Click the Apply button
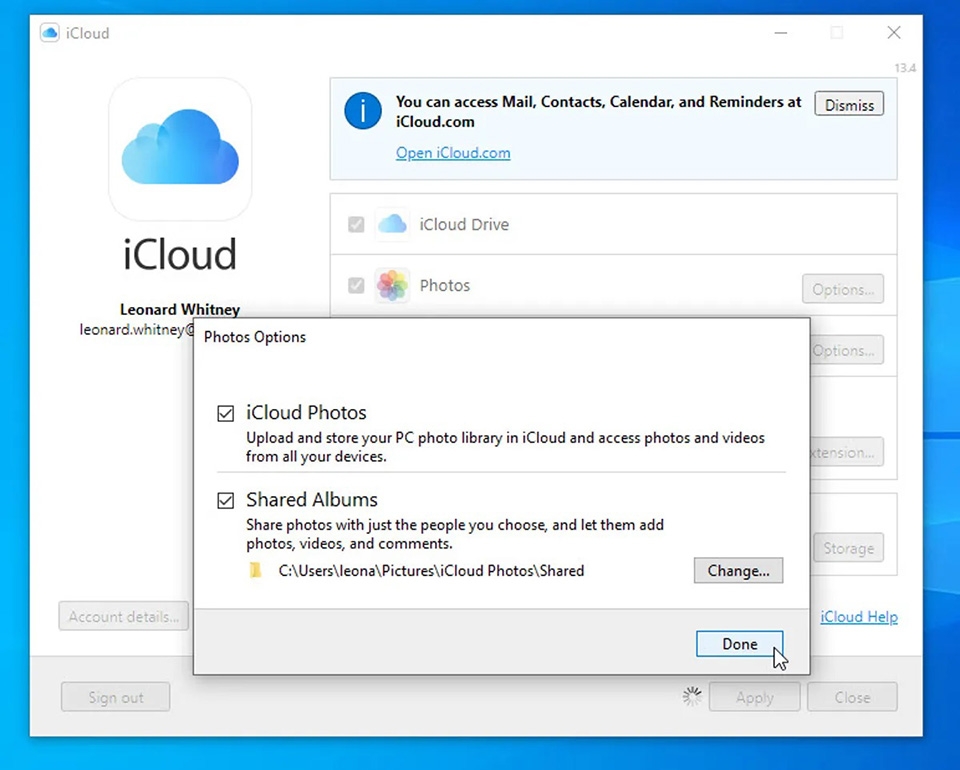The image size is (960, 770). [755, 697]
